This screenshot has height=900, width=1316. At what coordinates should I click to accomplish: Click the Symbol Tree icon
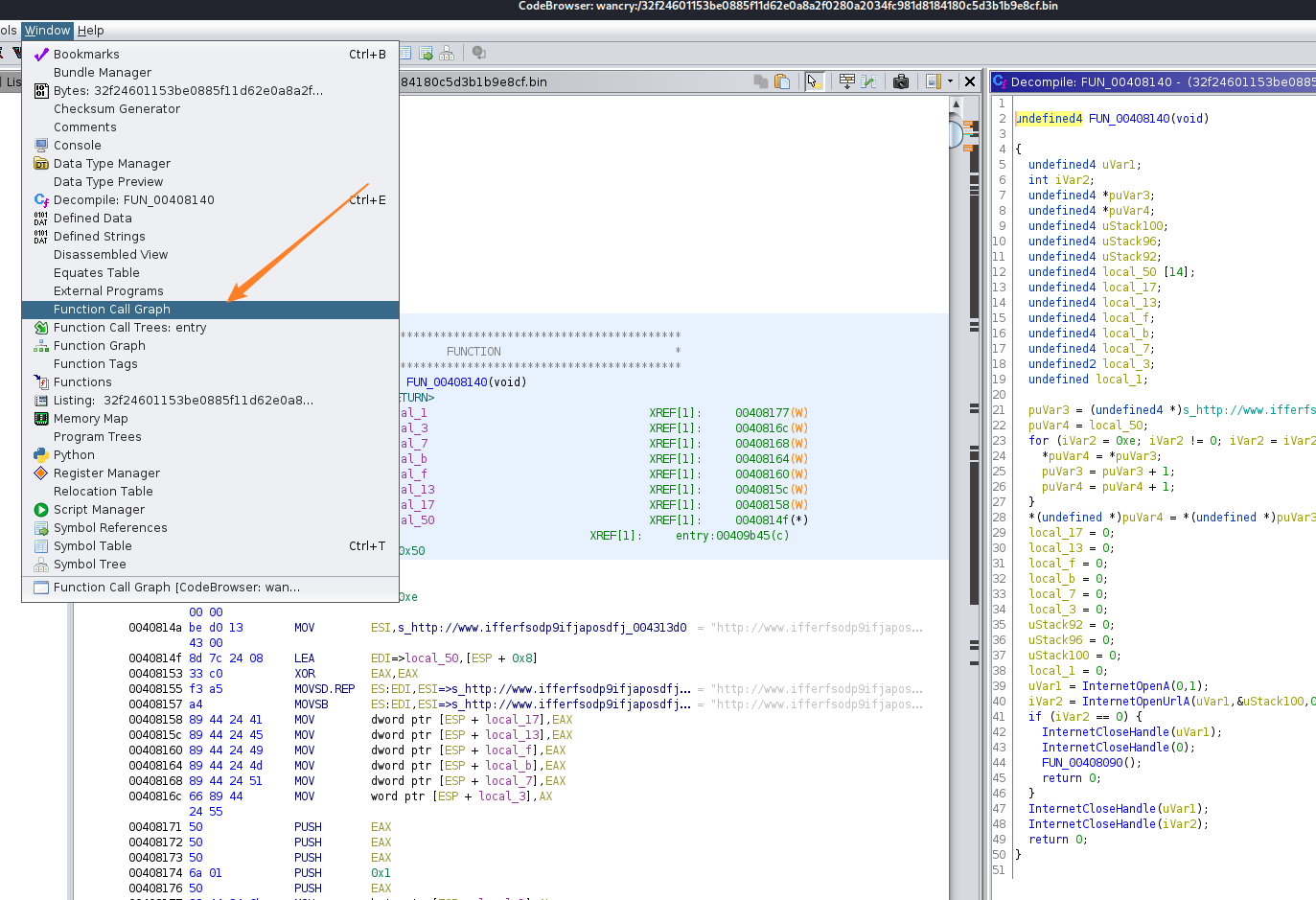tap(41, 565)
